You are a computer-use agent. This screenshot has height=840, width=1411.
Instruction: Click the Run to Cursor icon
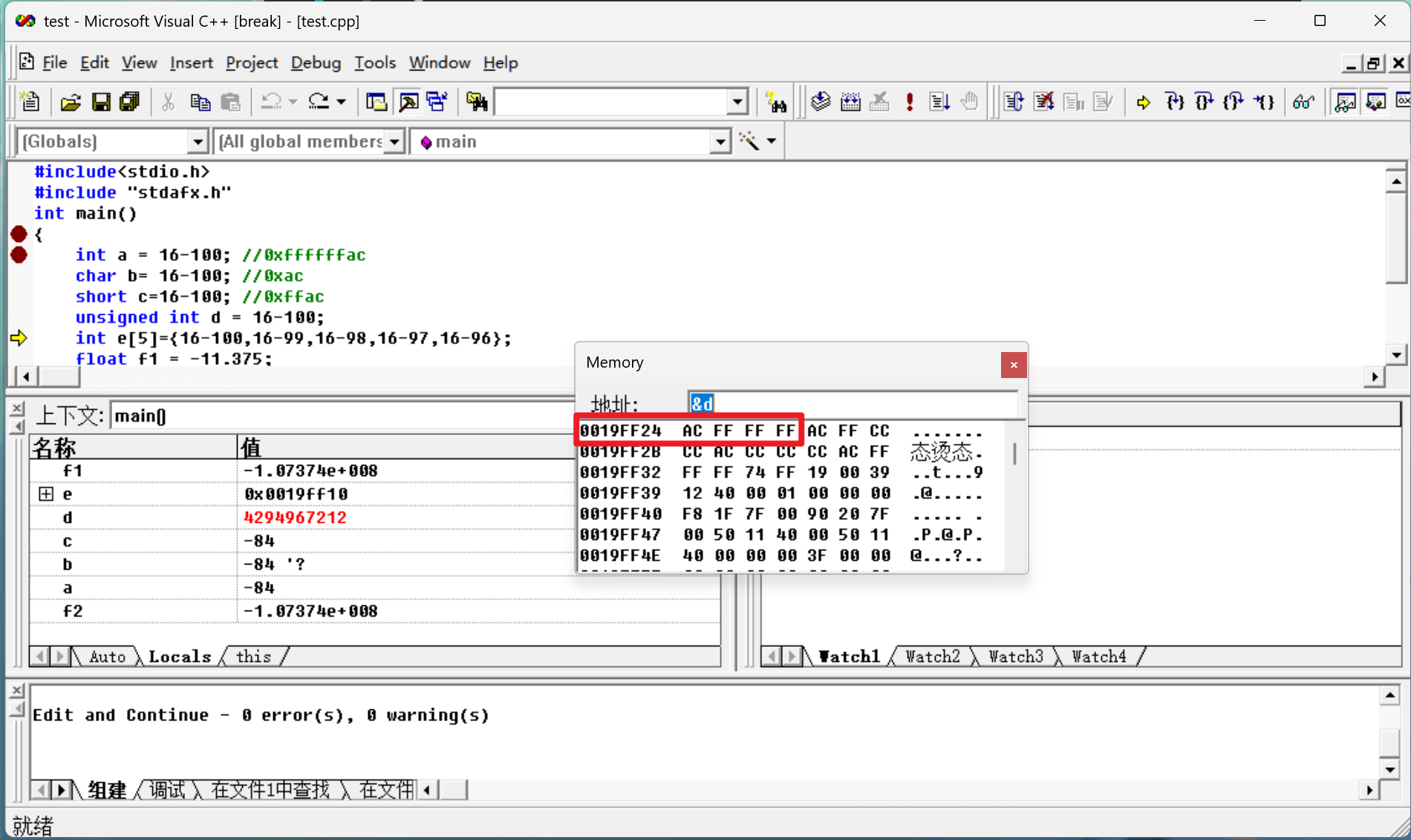point(1264,102)
